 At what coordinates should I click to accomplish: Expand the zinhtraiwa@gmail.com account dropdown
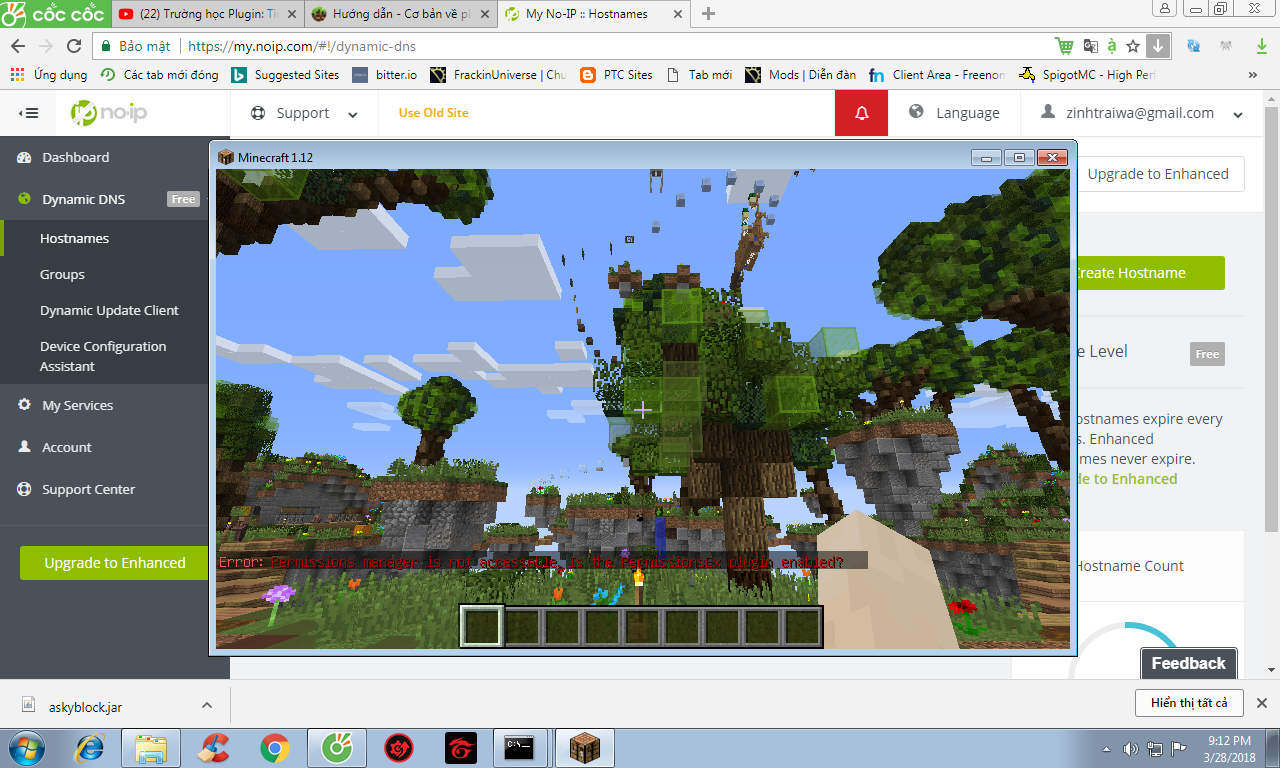pos(1141,113)
